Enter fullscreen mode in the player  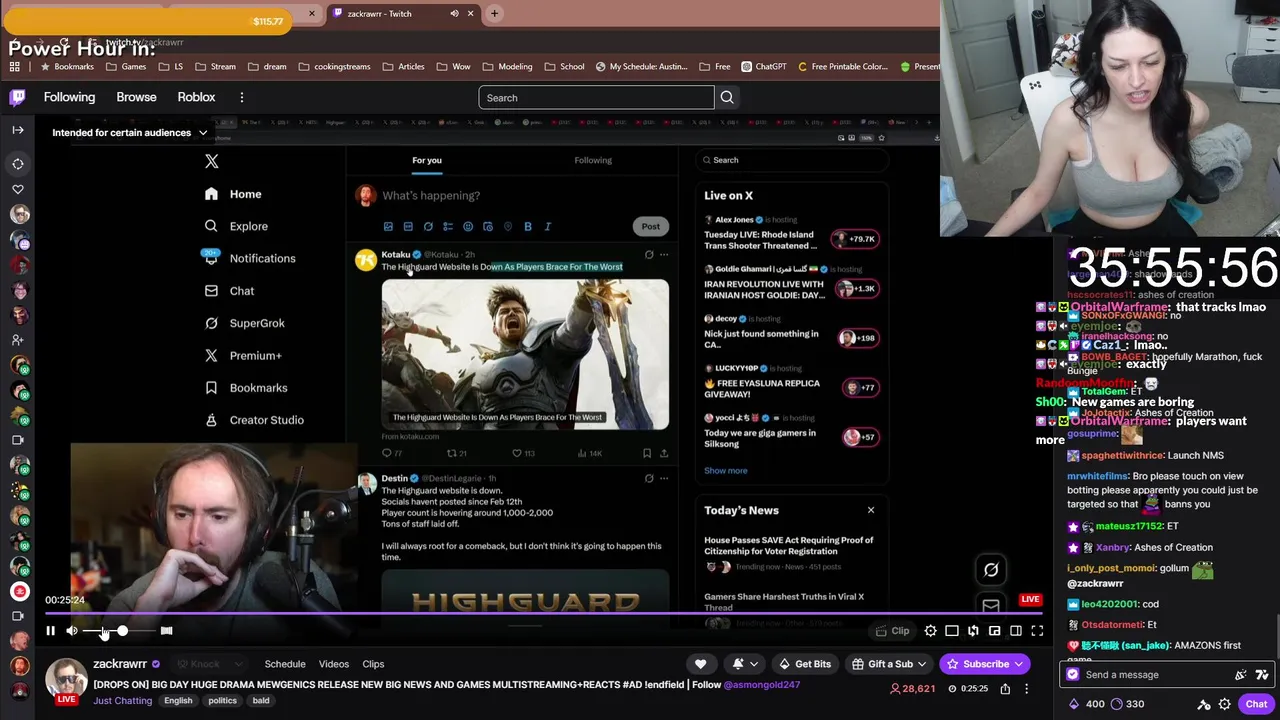coord(1037,631)
